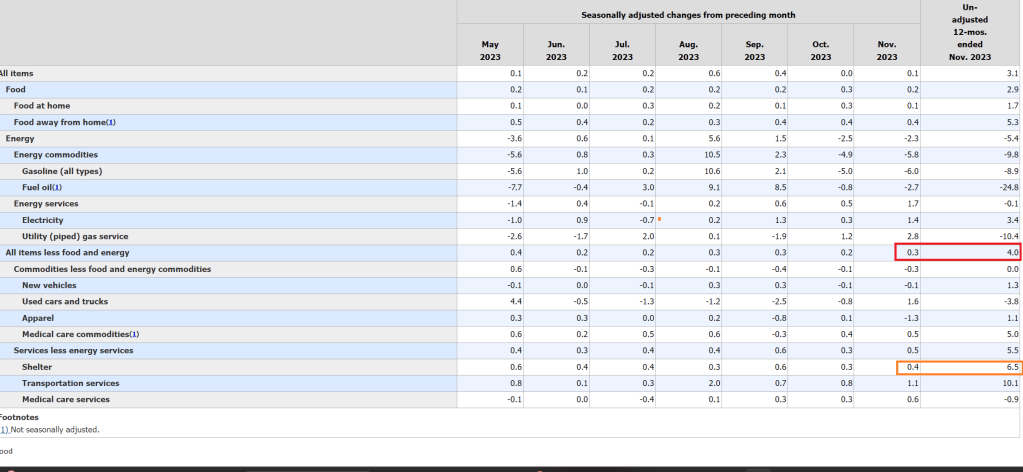
Task: Click footnote (1) link next to Fuel oil
Action: [56, 187]
